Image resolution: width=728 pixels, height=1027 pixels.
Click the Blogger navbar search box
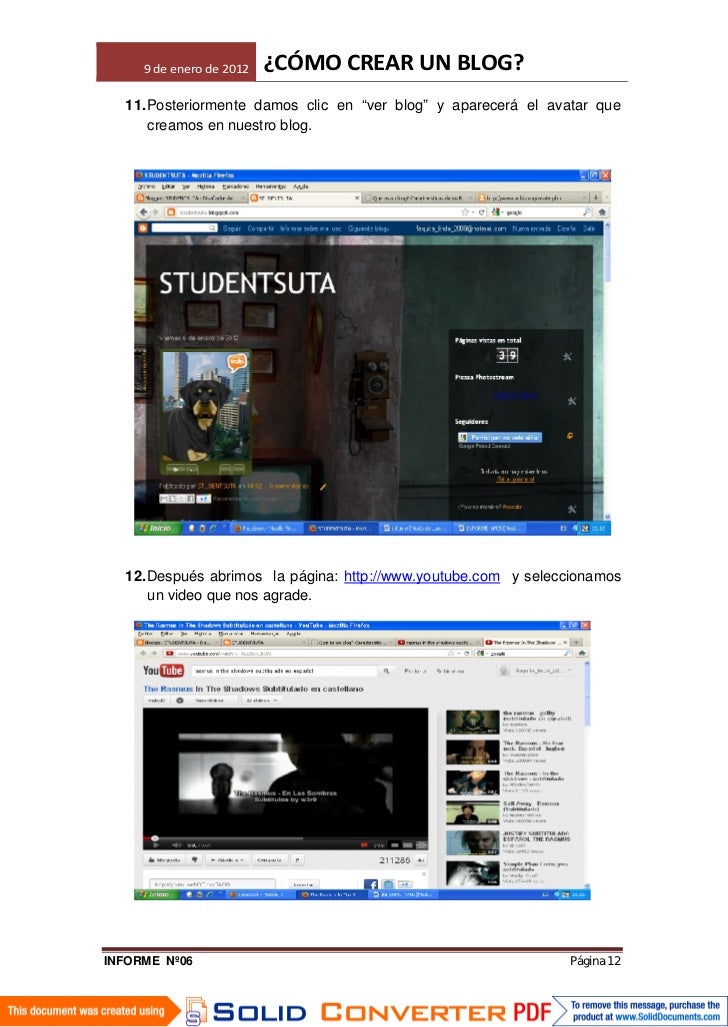click(183, 228)
